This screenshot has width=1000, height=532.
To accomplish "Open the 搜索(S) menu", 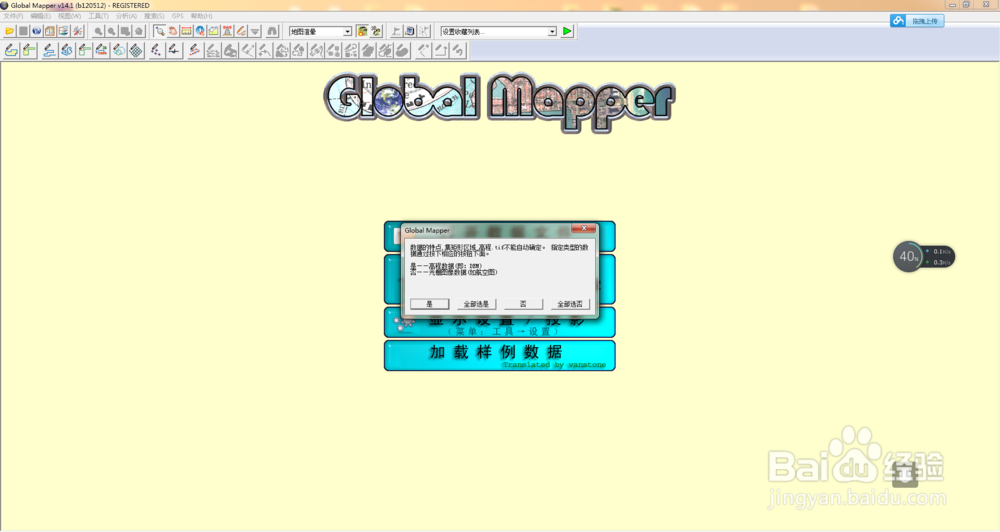I will (x=154, y=16).
